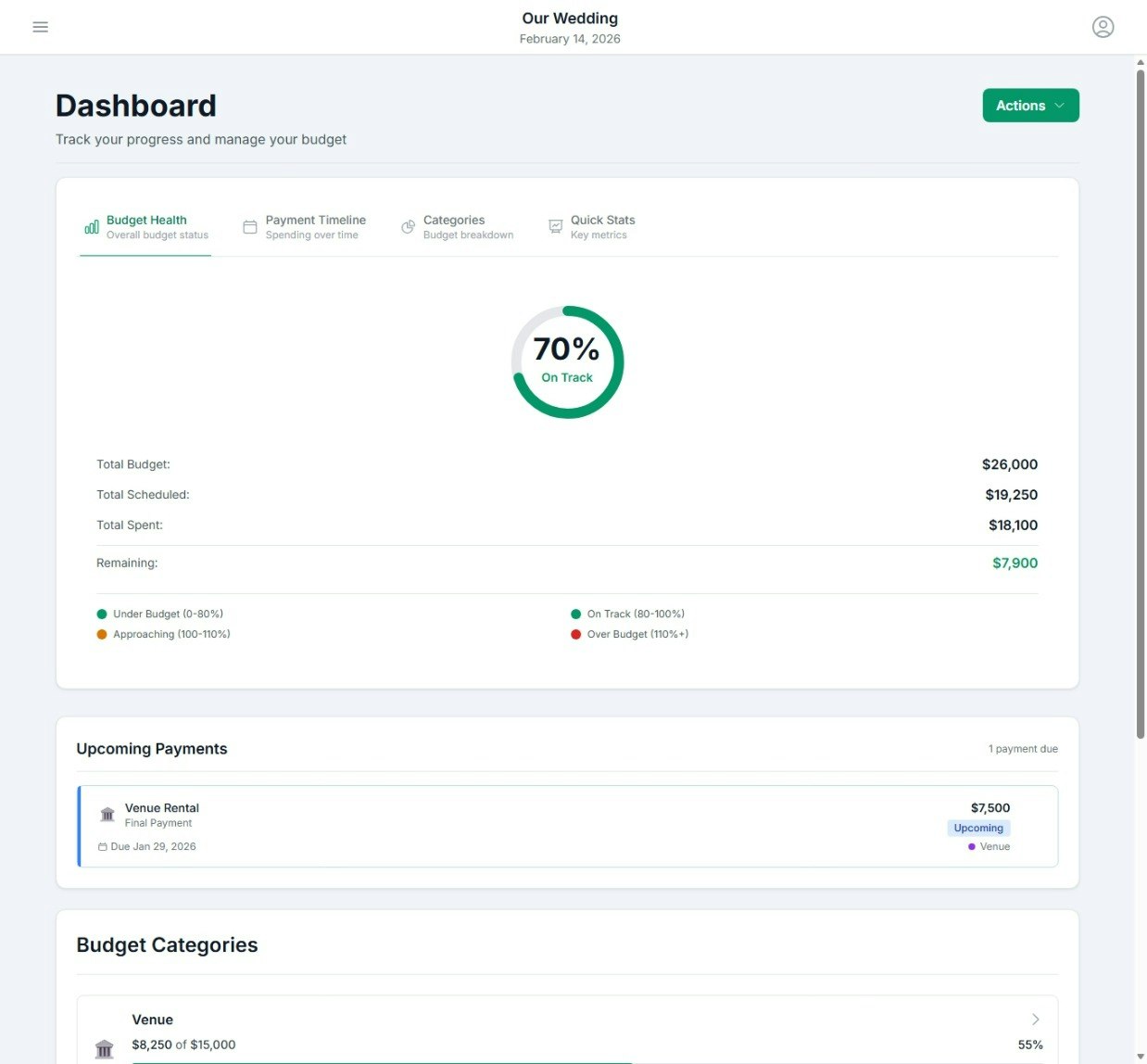Screen dimensions: 1147x1064
Task: Click the pie-chart icon for Categories
Action: click(x=407, y=226)
